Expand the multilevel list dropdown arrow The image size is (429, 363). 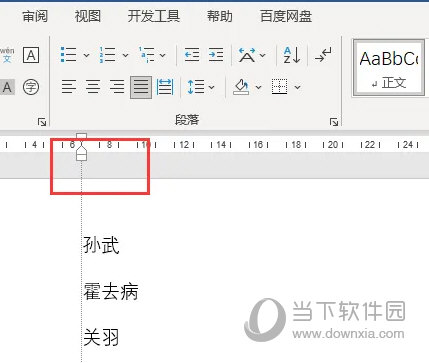tap(163, 55)
